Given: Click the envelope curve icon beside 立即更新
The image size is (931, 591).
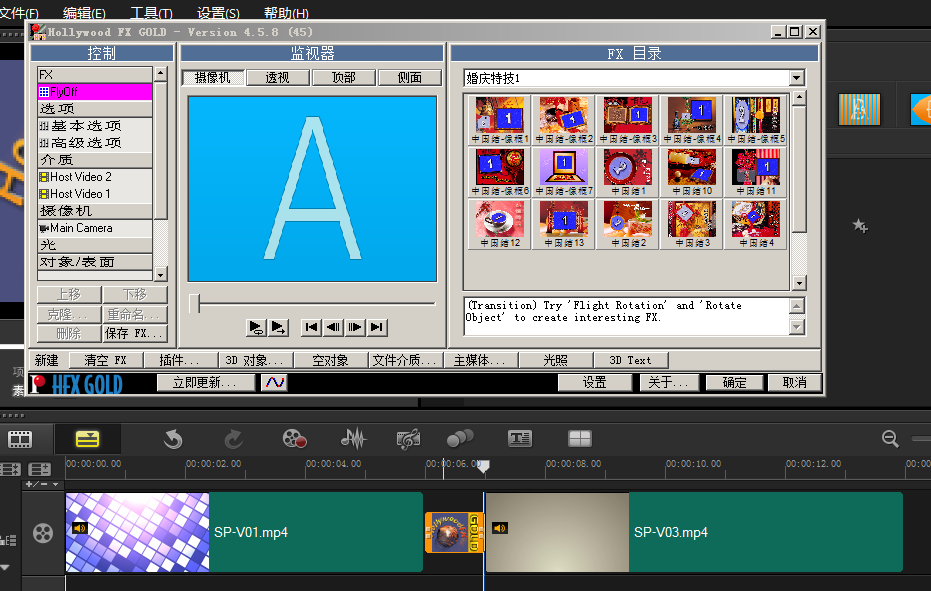Looking at the screenshot, I should click(x=274, y=383).
